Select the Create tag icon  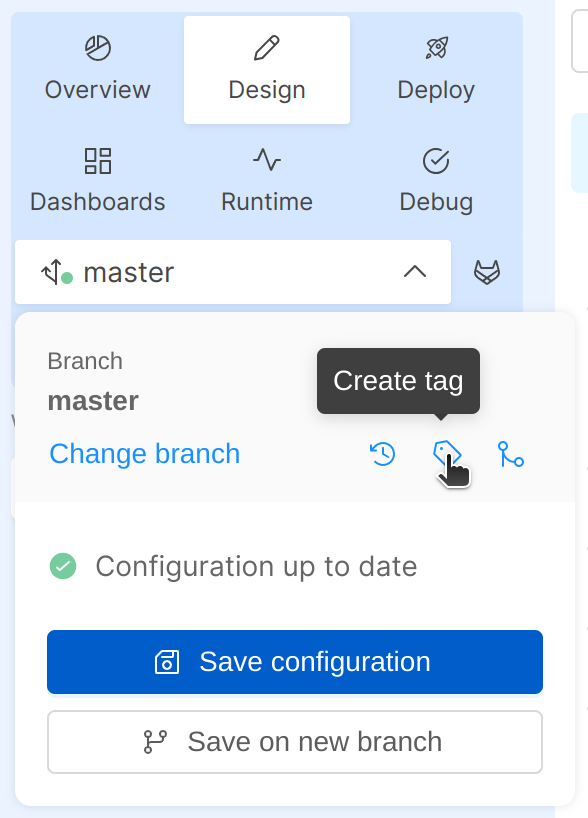(x=449, y=454)
